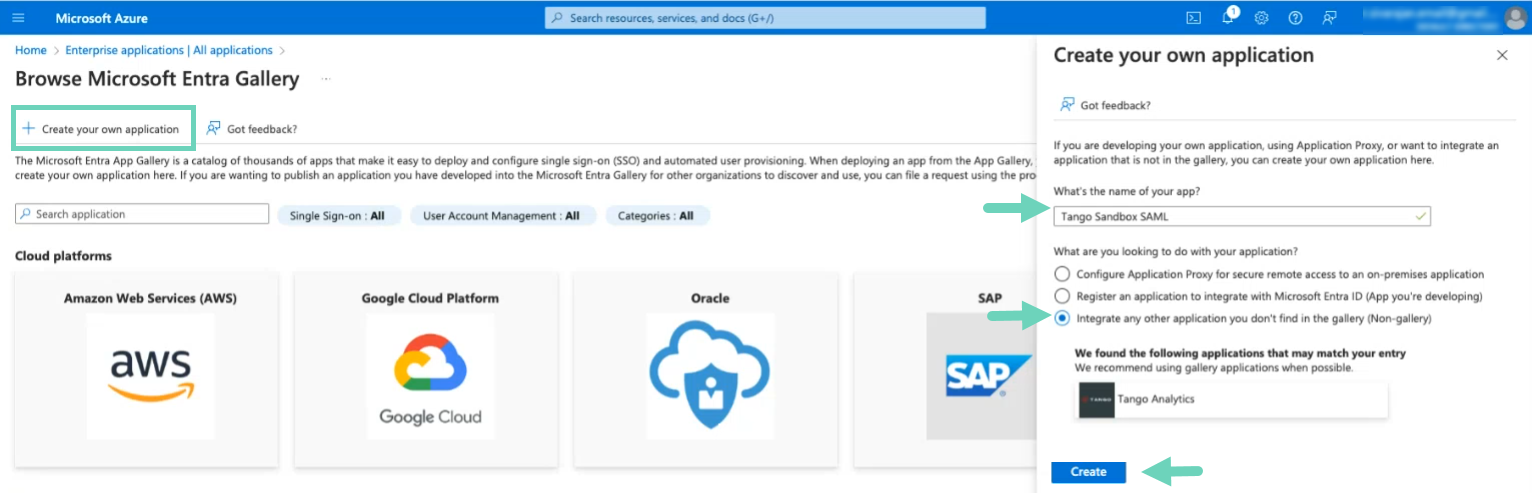The width and height of the screenshot is (1532, 493).
Task: Select Integrate any other application (Non-gallery)
Action: pos(1062,318)
